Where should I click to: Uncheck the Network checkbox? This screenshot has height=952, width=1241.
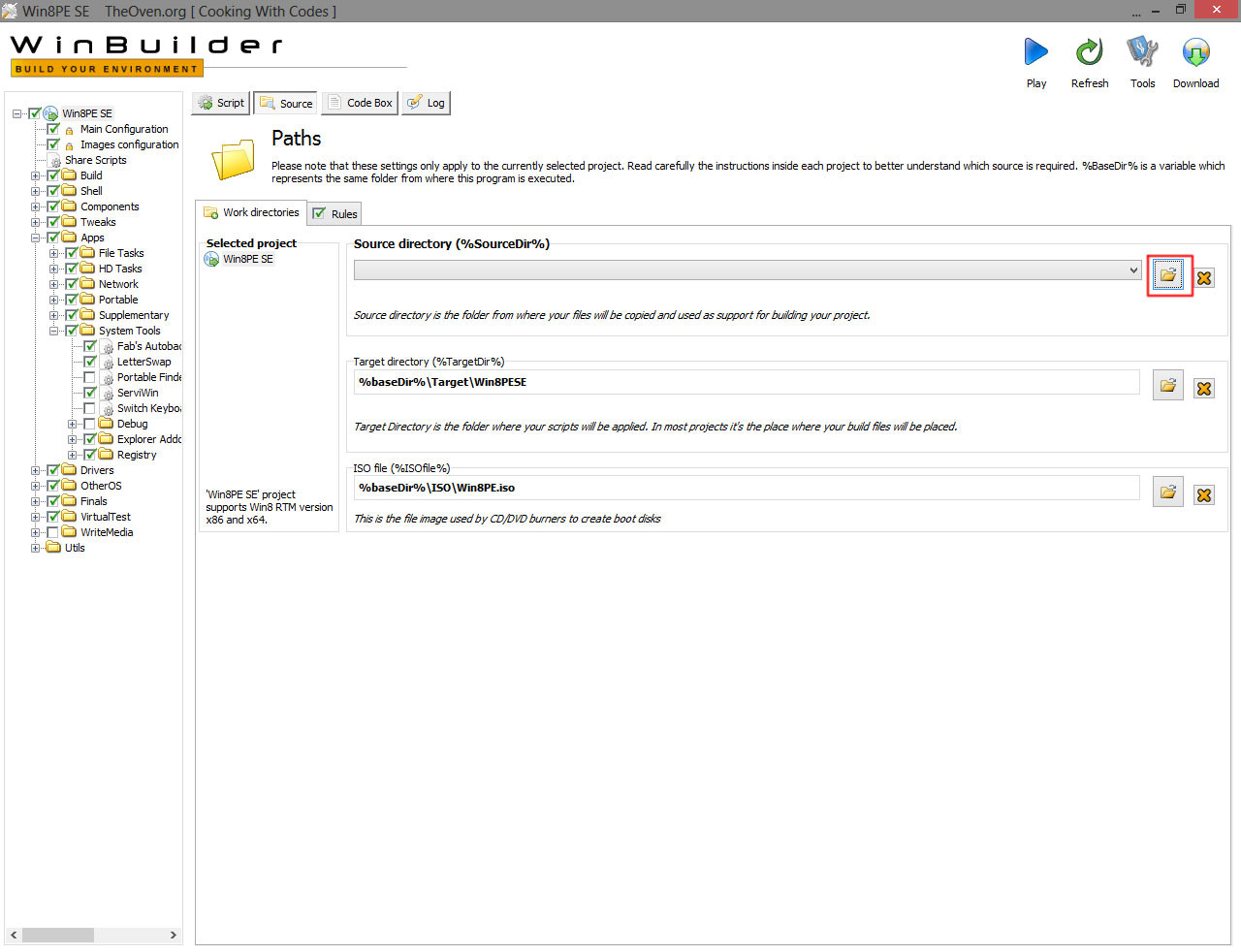(72, 284)
